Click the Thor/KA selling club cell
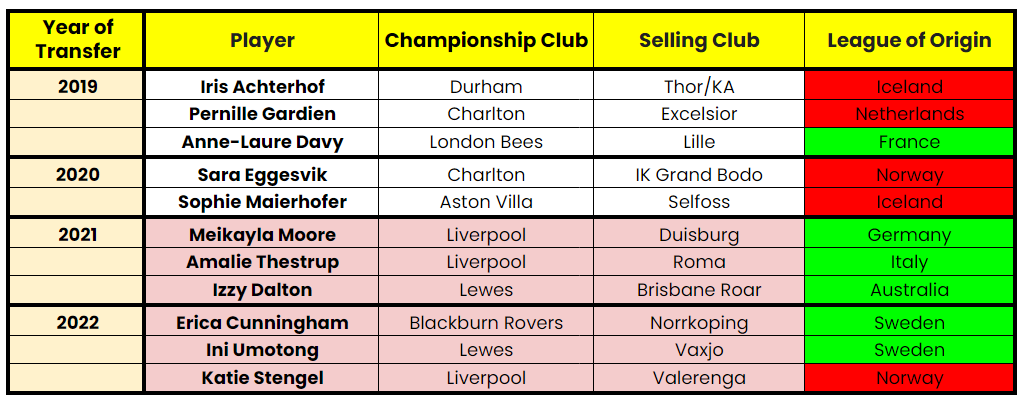This screenshot has width=1023, height=400. (699, 87)
